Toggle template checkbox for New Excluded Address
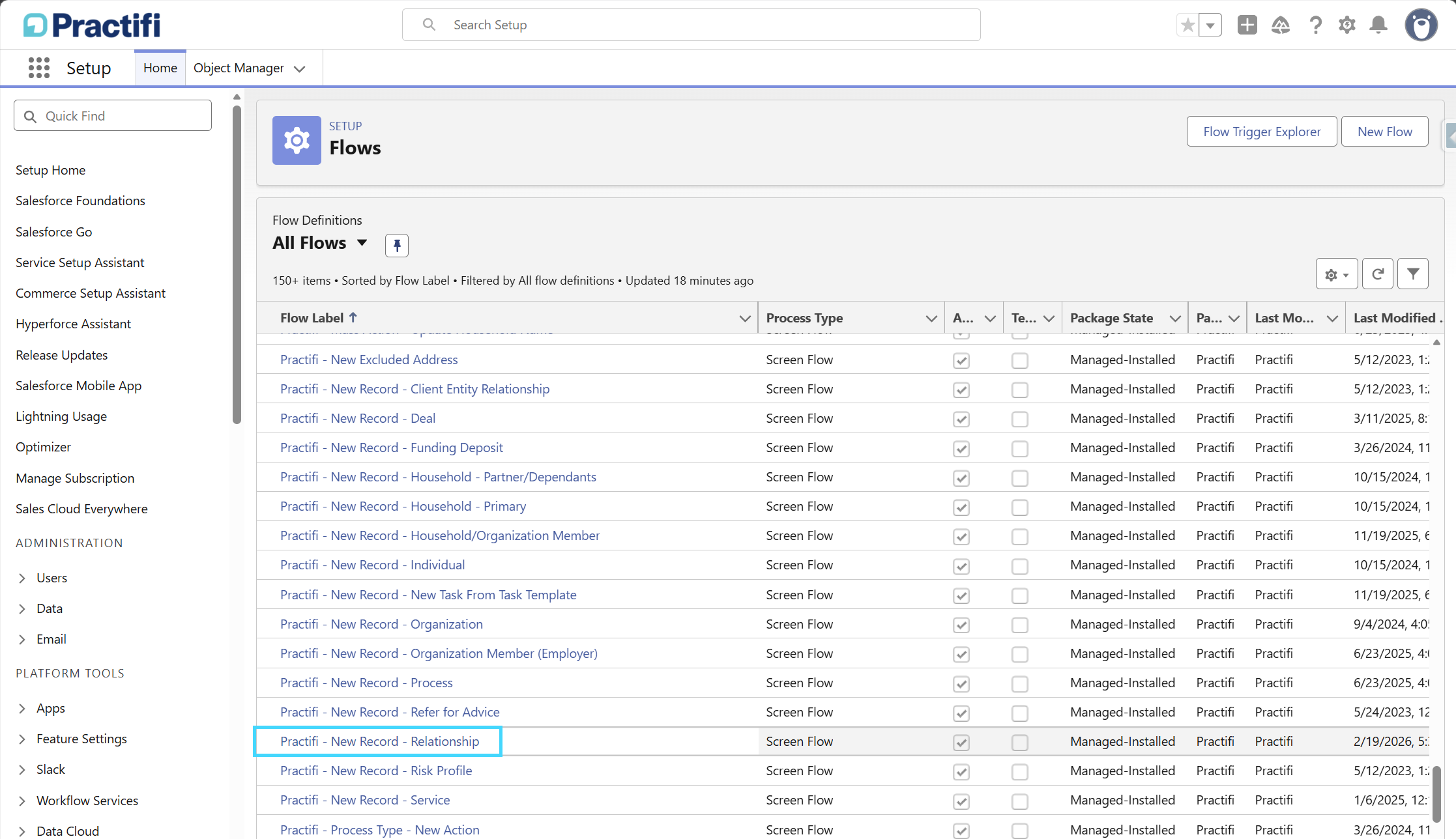 [x=1020, y=360]
